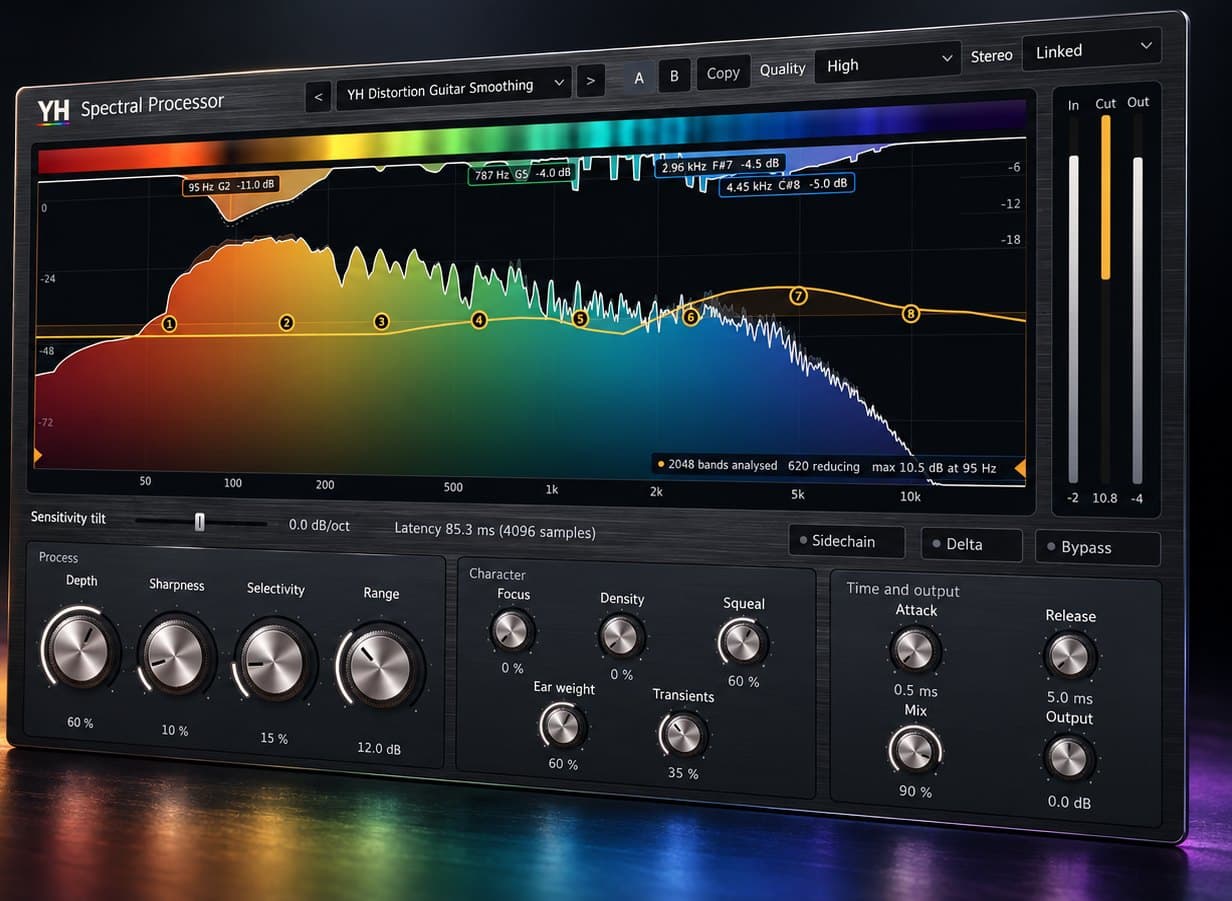Click the Transients value 35 %
This screenshot has height=901, width=1232.
pyautogui.click(x=683, y=773)
